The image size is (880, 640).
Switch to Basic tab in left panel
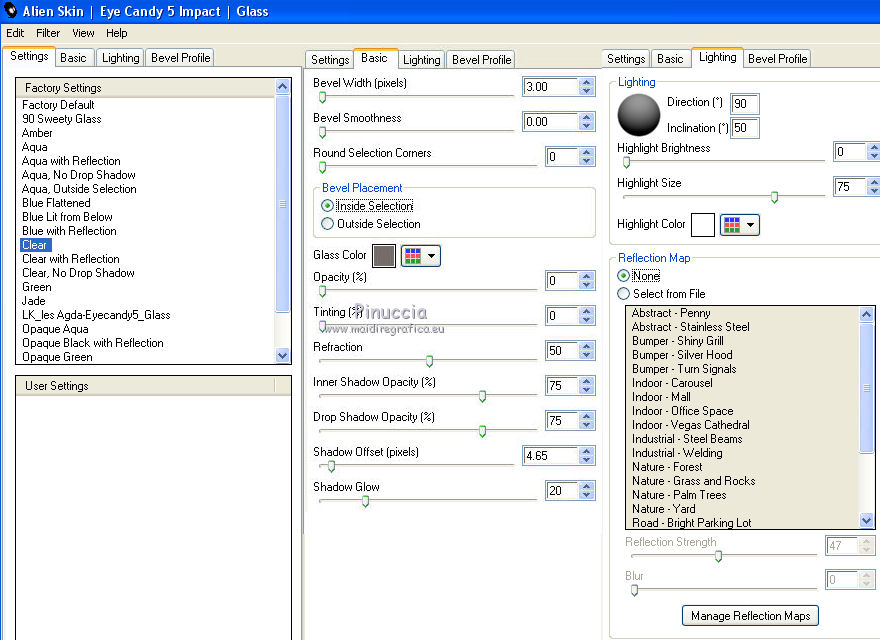tap(73, 58)
